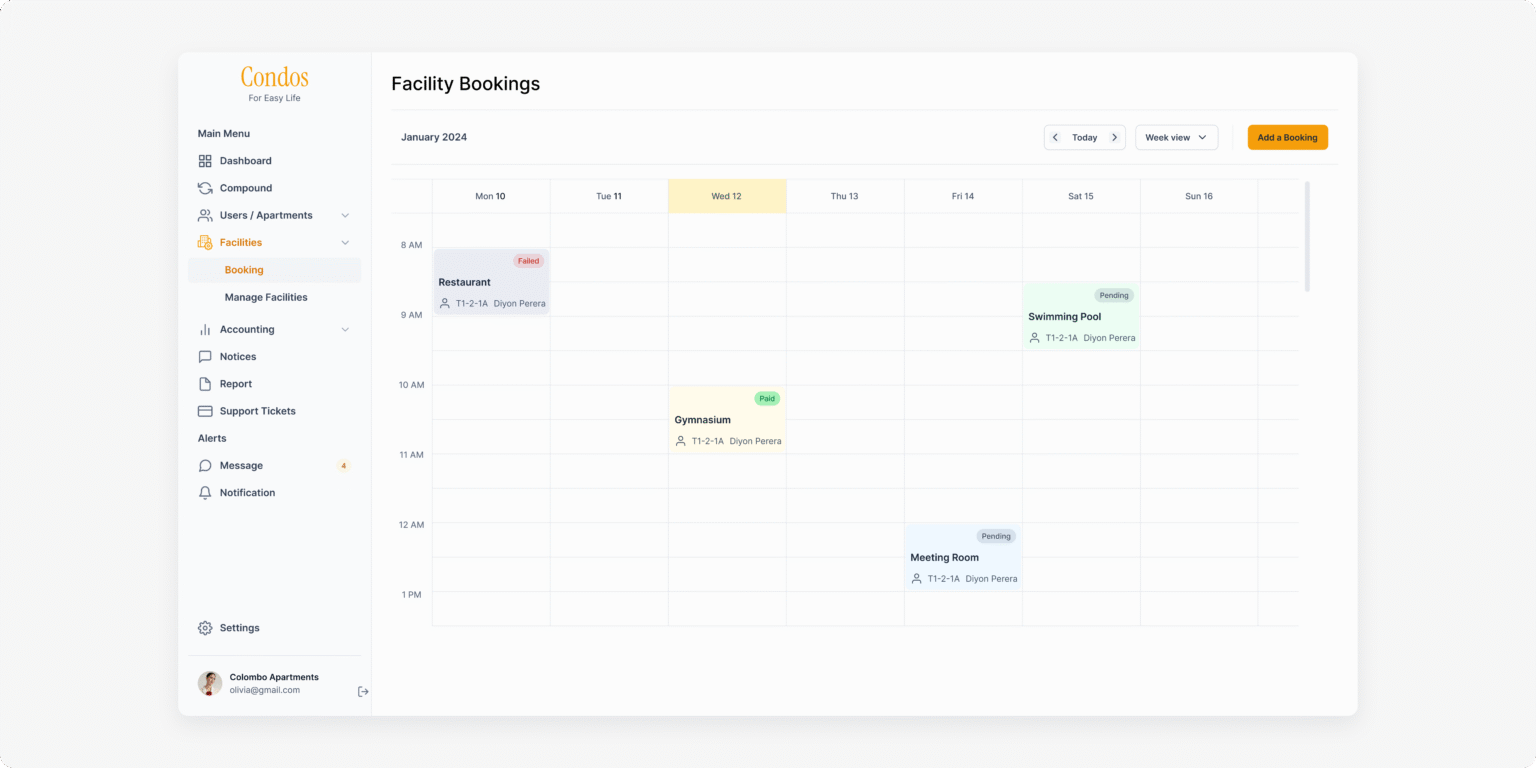Open the Message menu item

(241, 466)
